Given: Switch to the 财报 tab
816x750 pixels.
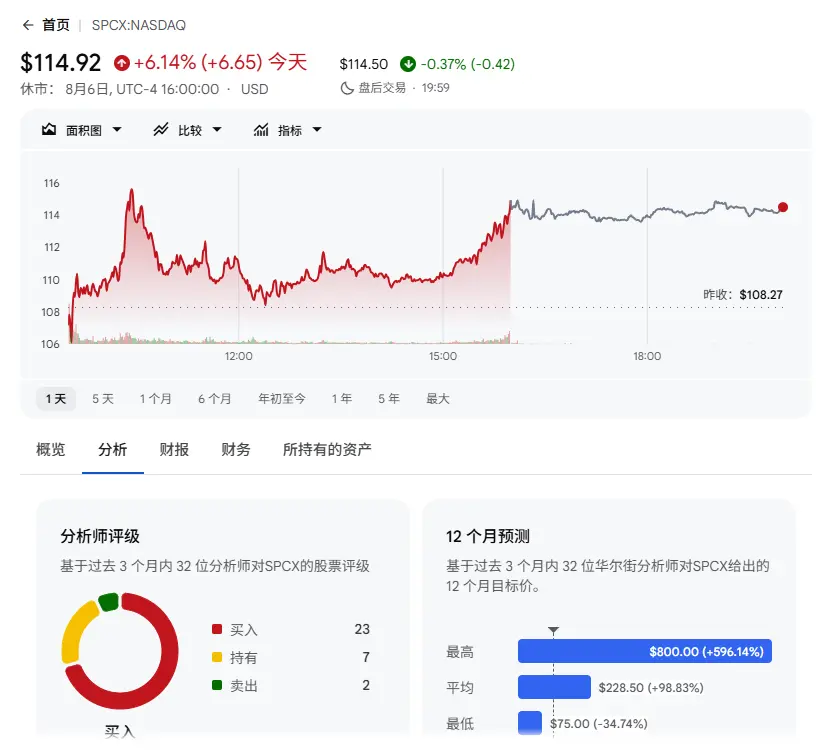Looking at the screenshot, I should click(174, 449).
